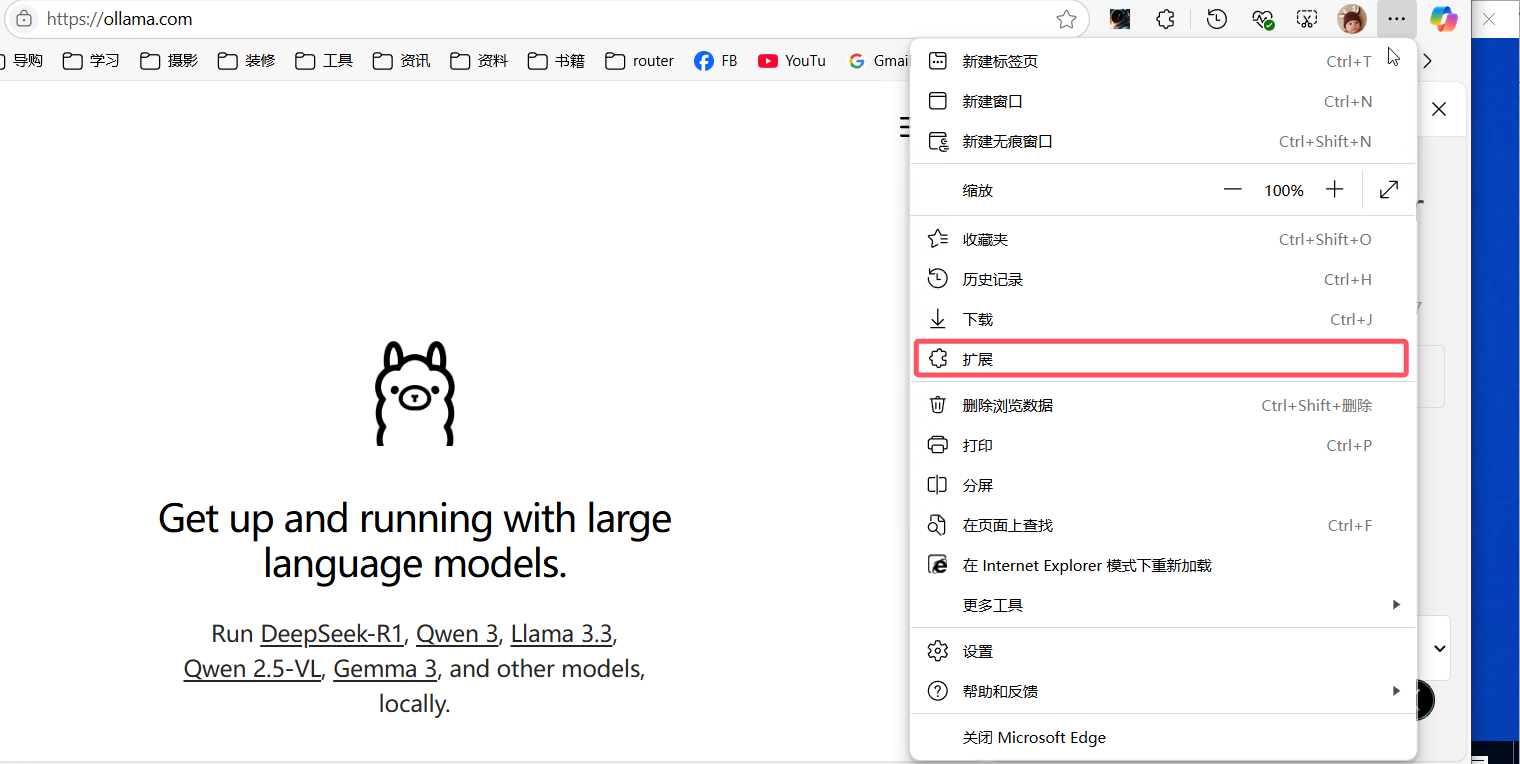The height and width of the screenshot is (764, 1520).
Task: Click the full screen zoom arrow icon
Action: 1389,190
